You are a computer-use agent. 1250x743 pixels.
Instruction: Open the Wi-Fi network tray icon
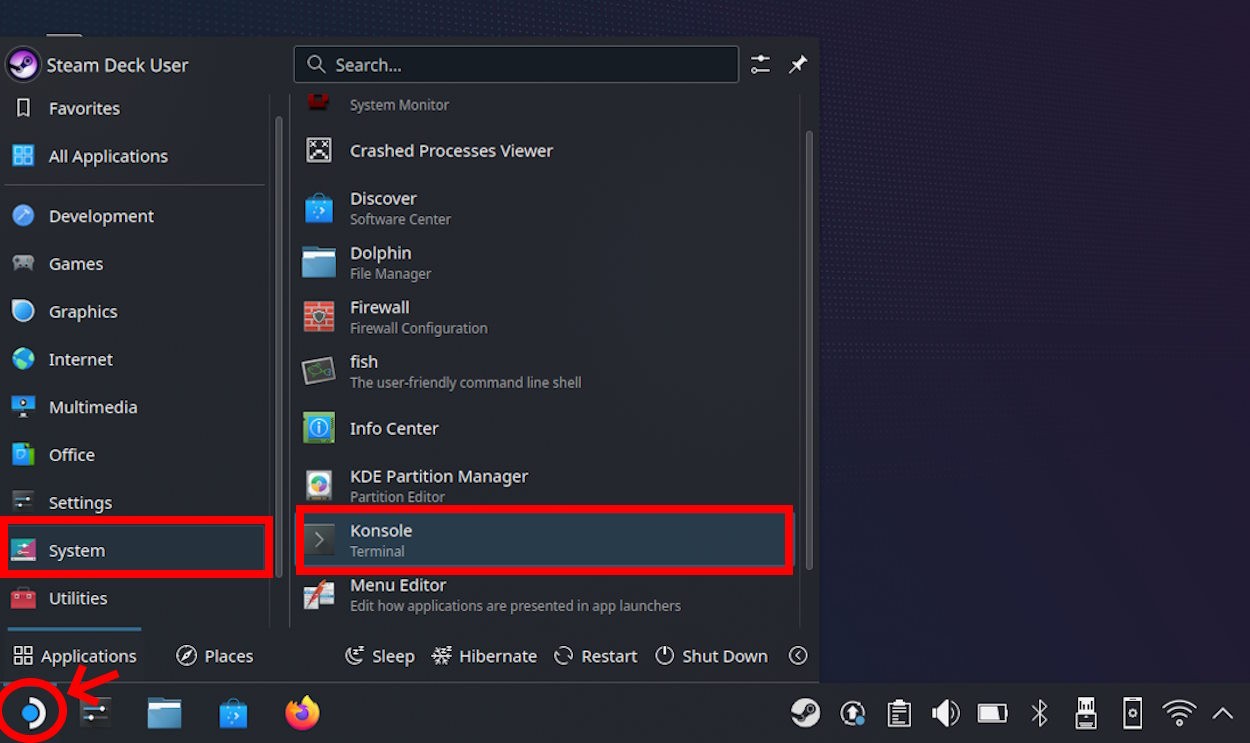[x=1179, y=713]
